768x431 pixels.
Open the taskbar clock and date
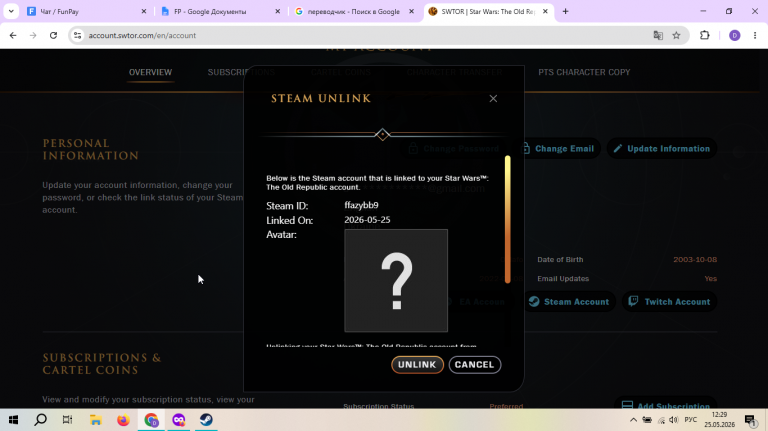click(719, 420)
